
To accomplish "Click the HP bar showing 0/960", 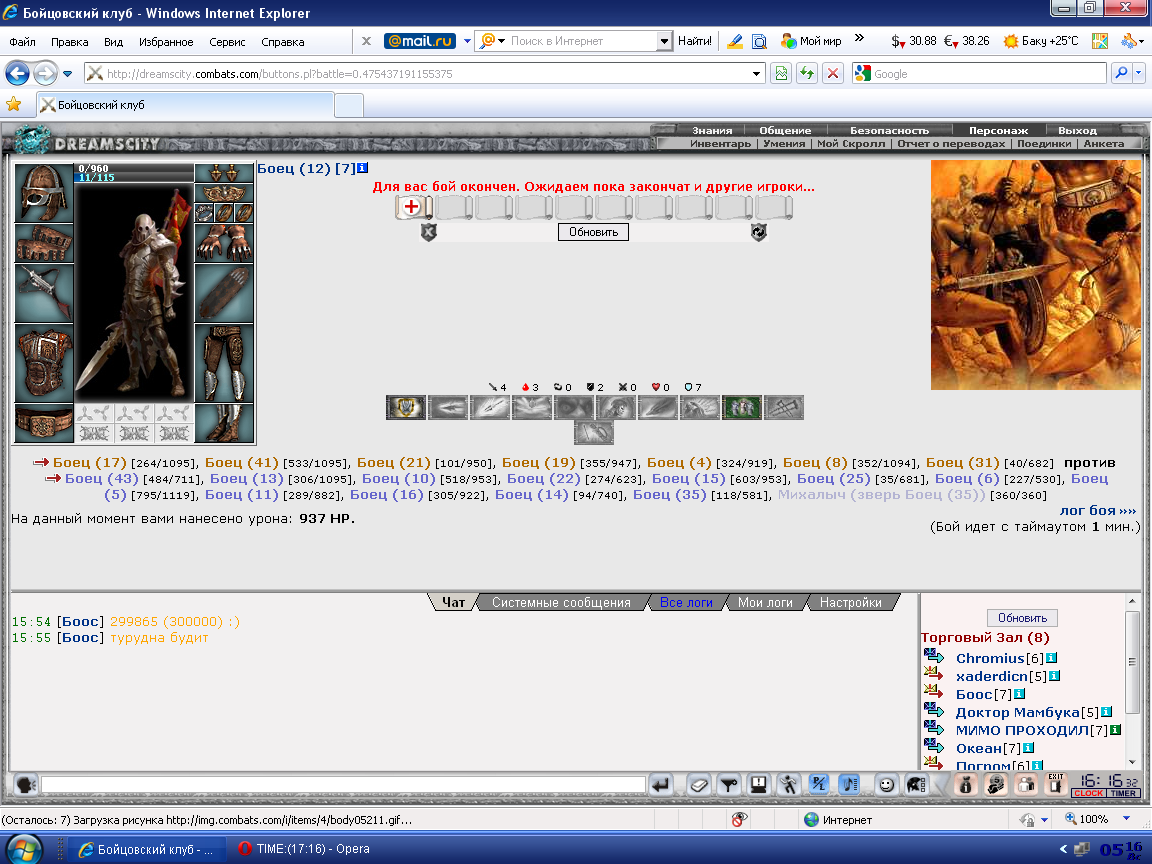I will tap(134, 168).
